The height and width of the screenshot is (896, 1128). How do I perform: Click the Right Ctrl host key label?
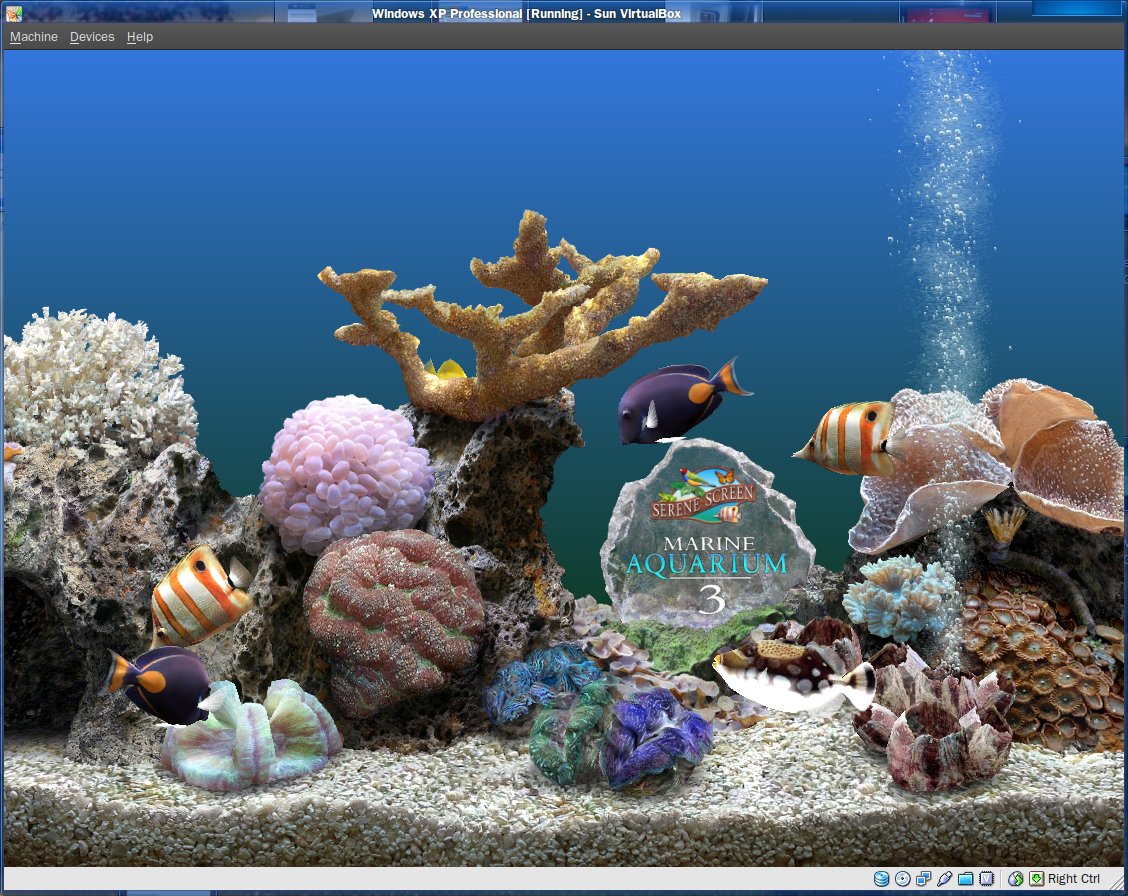point(1073,878)
